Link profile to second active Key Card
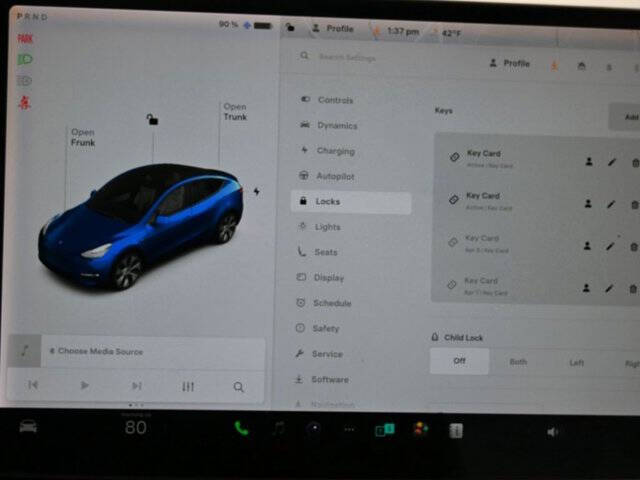Screen dimensions: 640x480 [x=588, y=204]
